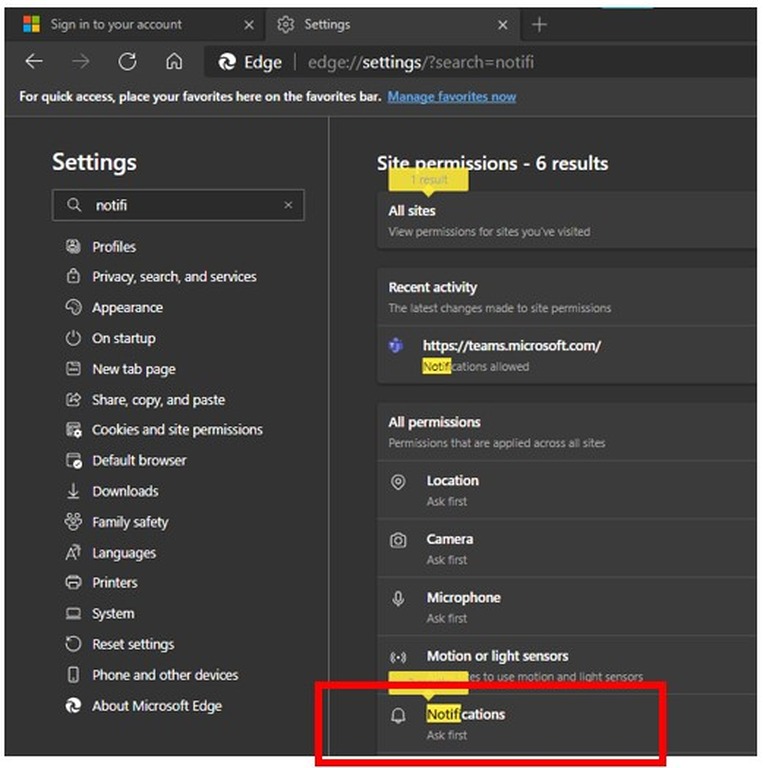This screenshot has height=768, width=763.
Task: Open the Location permission settings
Action: 567,490
